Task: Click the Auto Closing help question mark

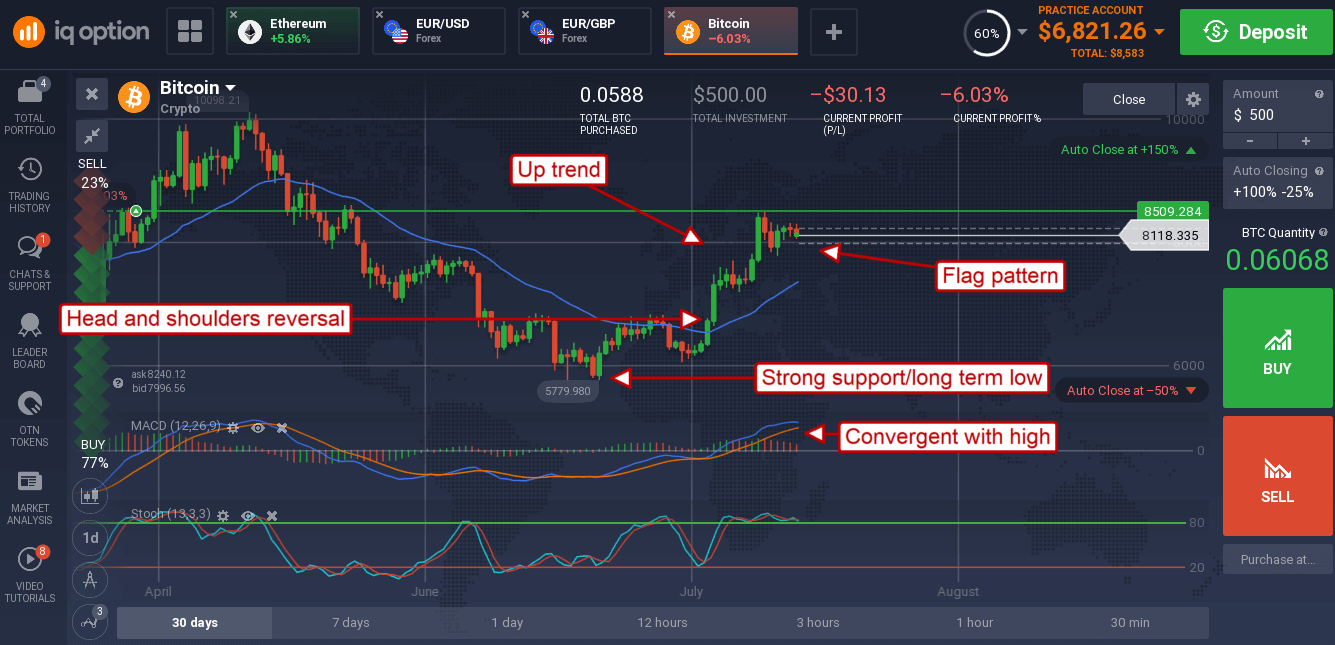Action: click(1320, 171)
